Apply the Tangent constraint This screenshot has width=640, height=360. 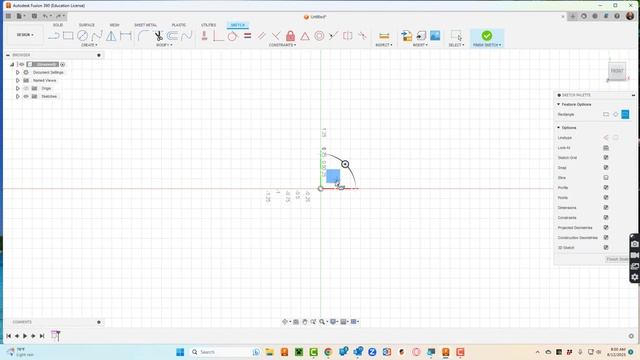coord(232,36)
